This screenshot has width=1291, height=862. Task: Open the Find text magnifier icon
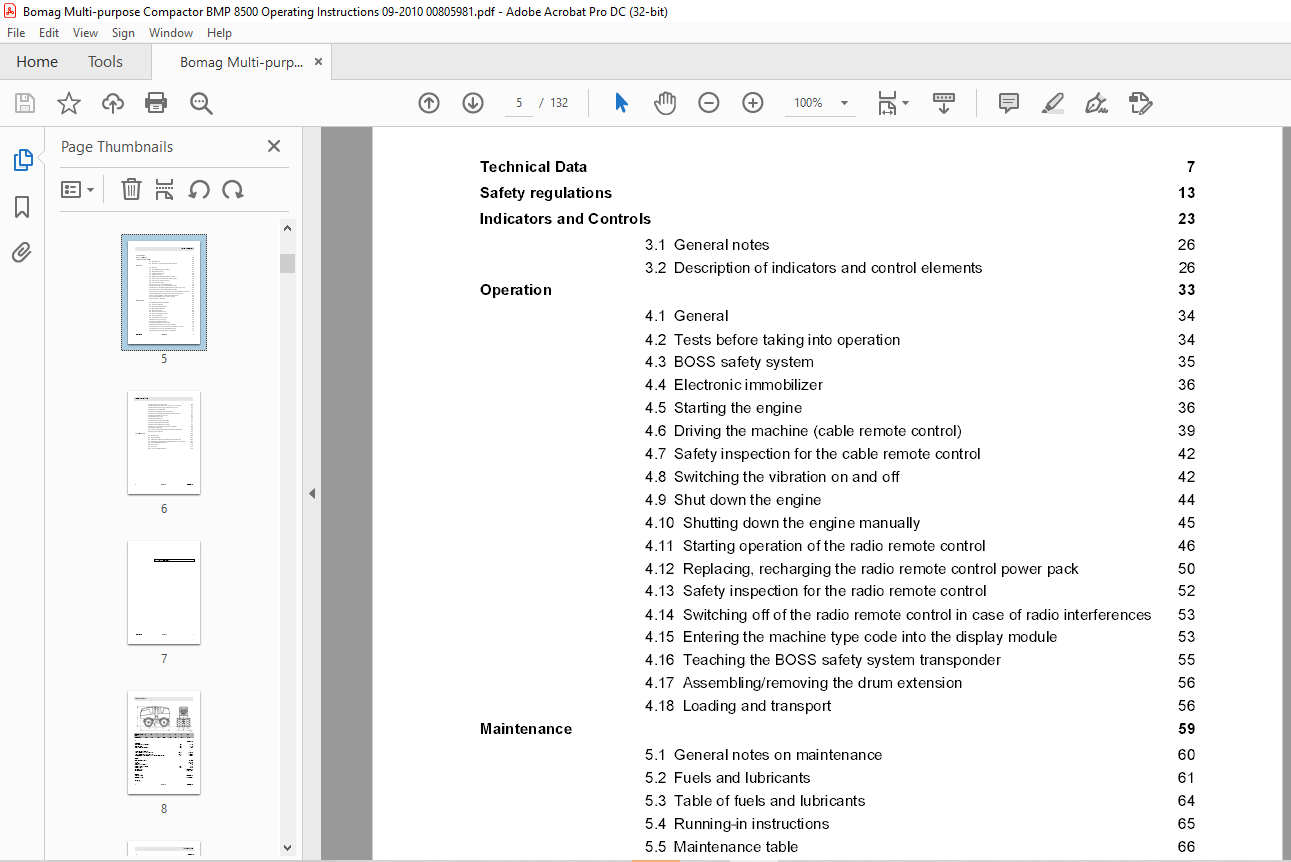pos(201,103)
